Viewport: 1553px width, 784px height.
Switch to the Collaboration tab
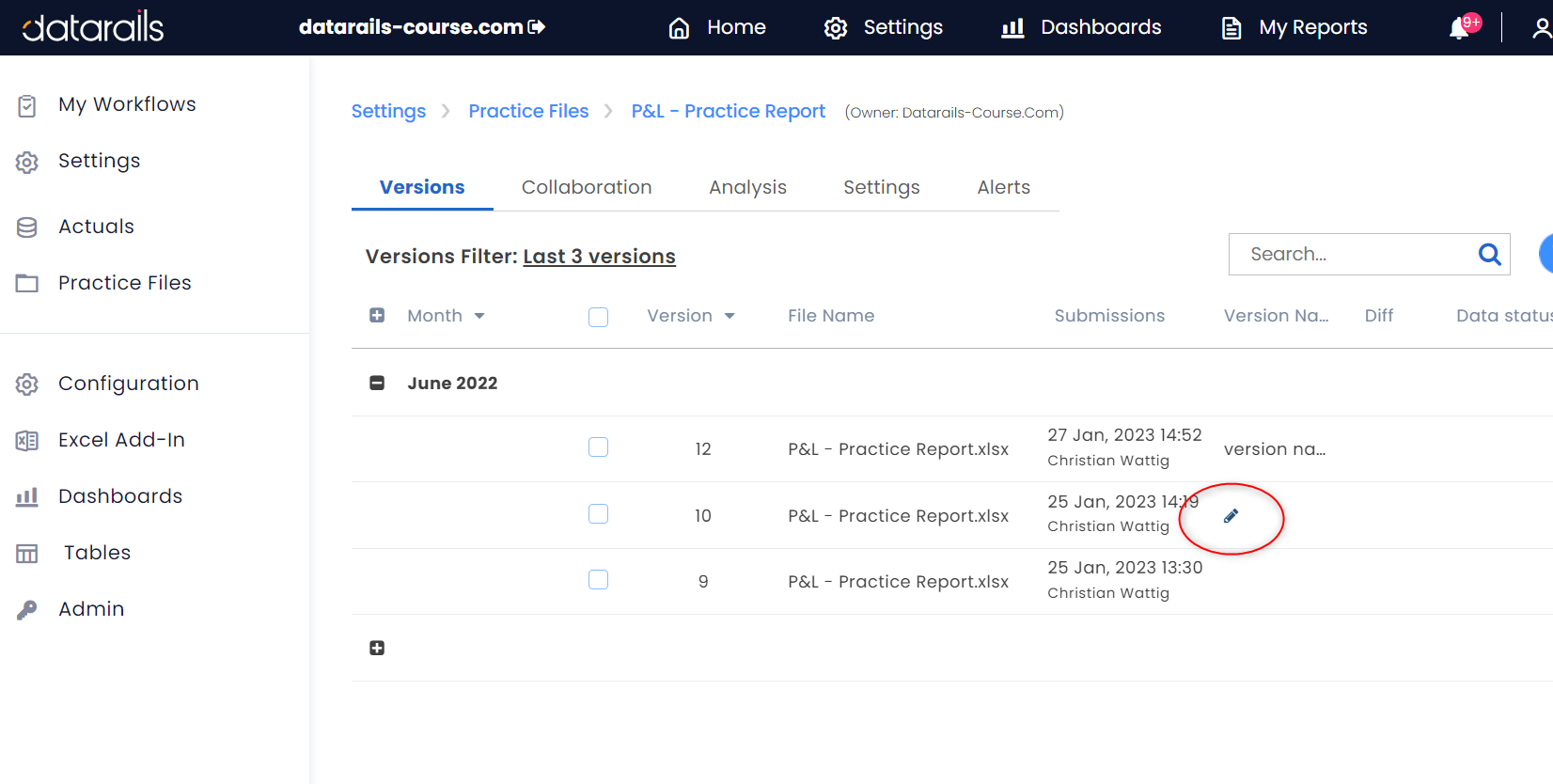[x=587, y=187]
